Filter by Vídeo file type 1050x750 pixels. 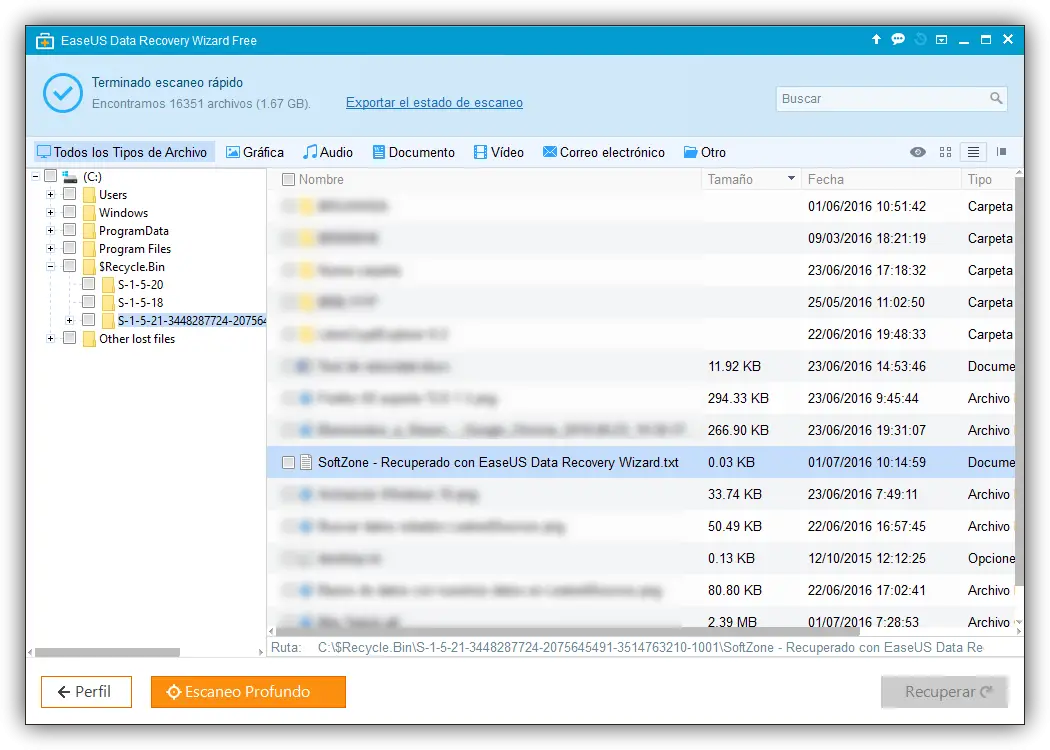498,152
